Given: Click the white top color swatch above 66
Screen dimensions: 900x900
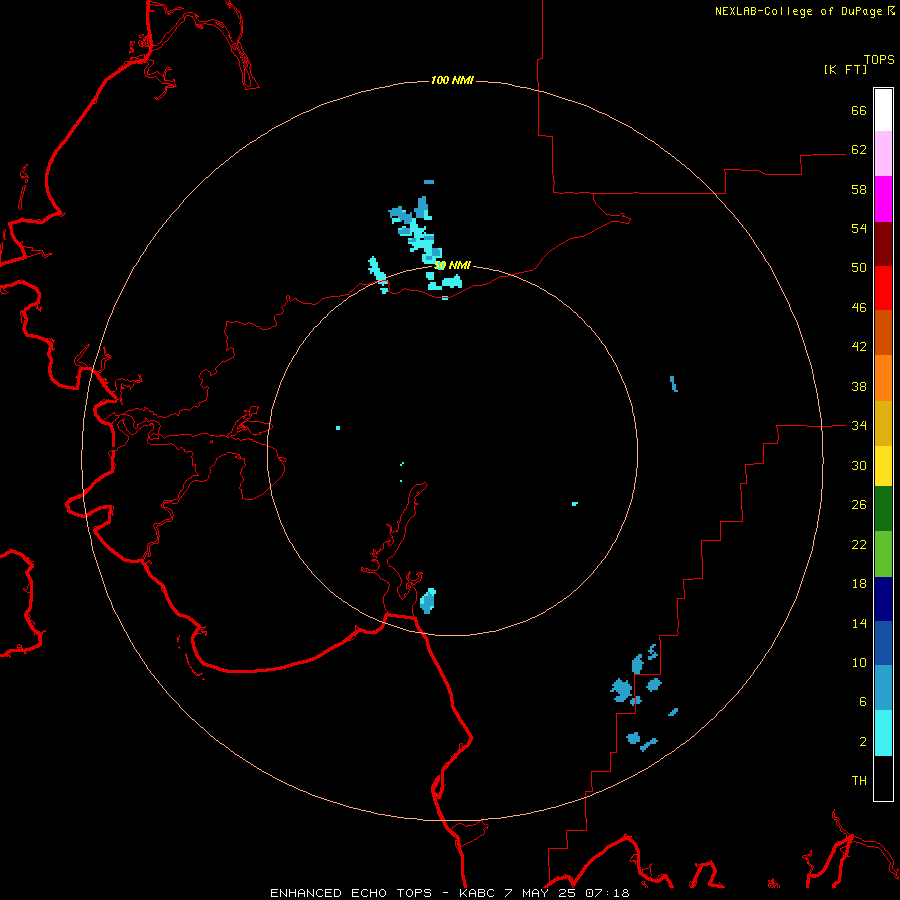Looking at the screenshot, I should coord(883,110).
